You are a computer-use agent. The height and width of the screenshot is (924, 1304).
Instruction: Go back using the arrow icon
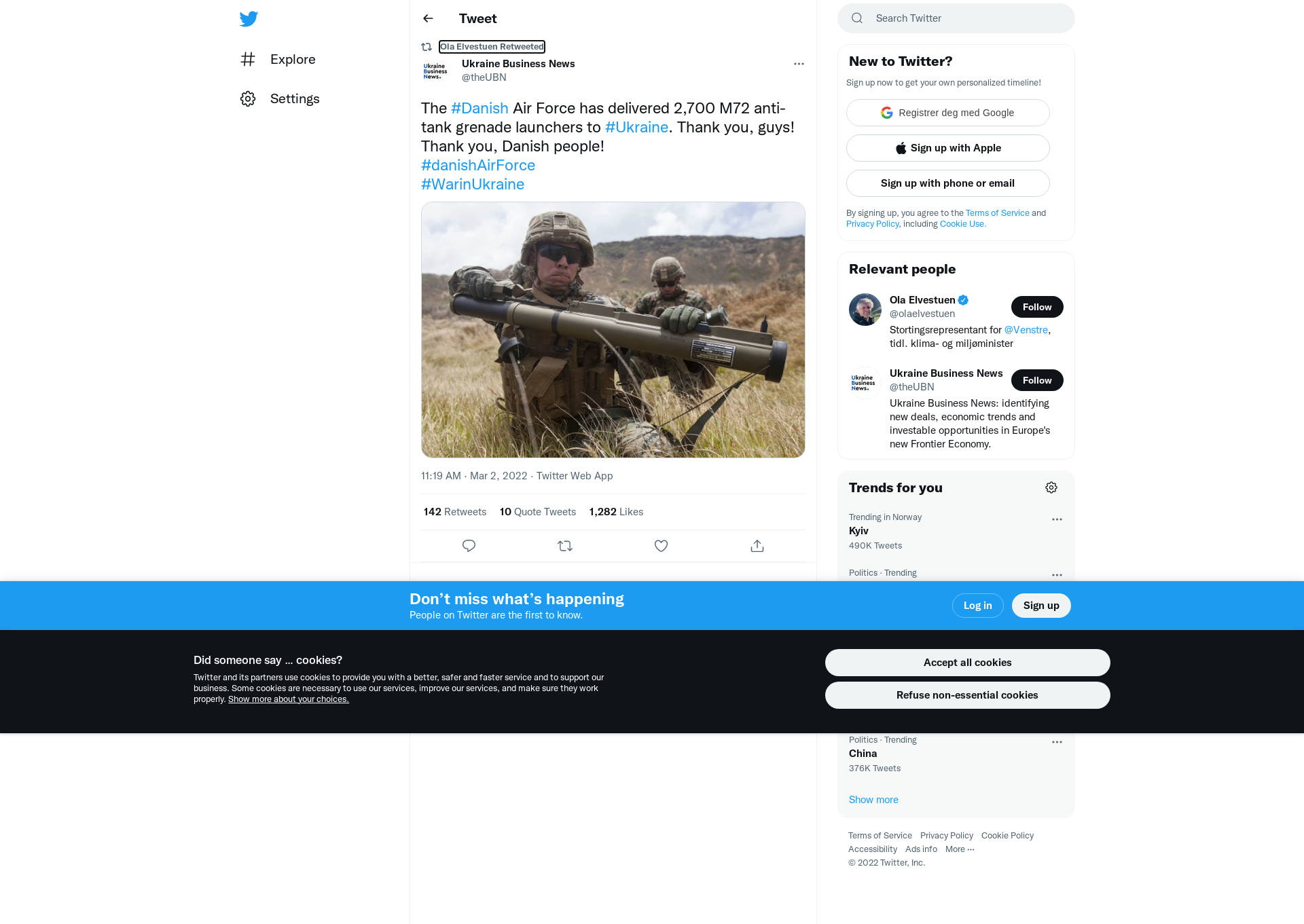click(428, 18)
